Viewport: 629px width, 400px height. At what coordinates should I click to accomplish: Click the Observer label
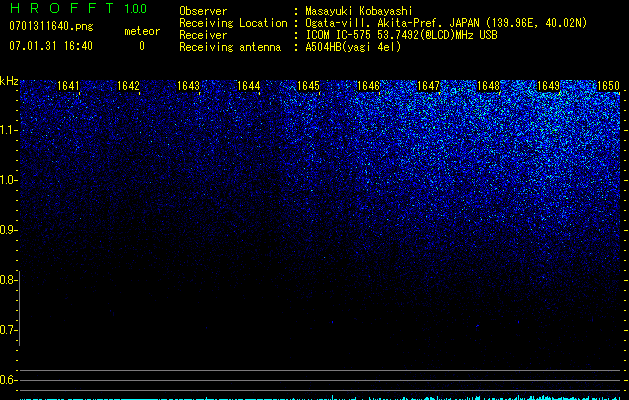203,11
